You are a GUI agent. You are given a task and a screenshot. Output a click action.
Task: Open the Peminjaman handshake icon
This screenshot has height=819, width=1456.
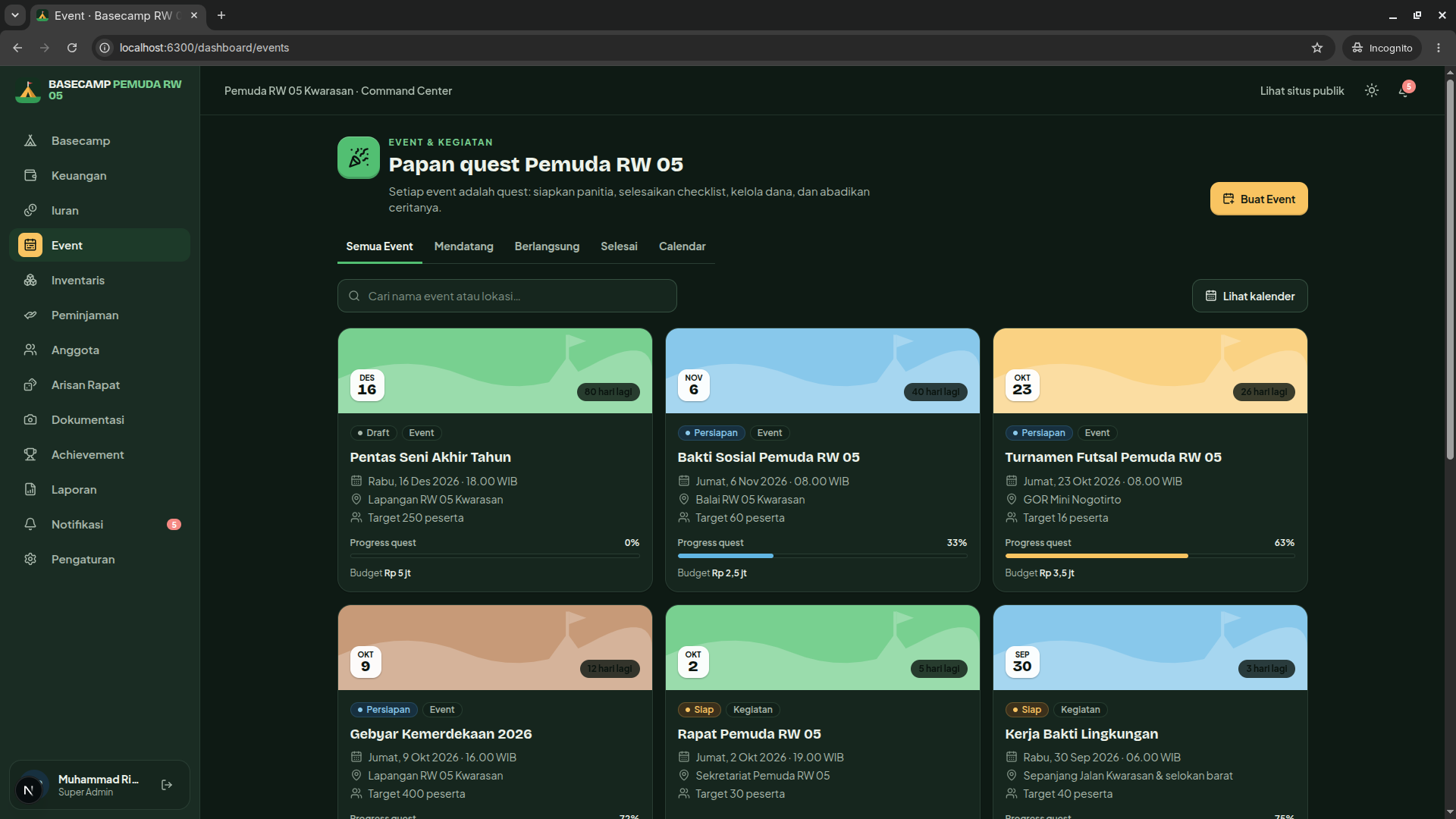click(30, 315)
